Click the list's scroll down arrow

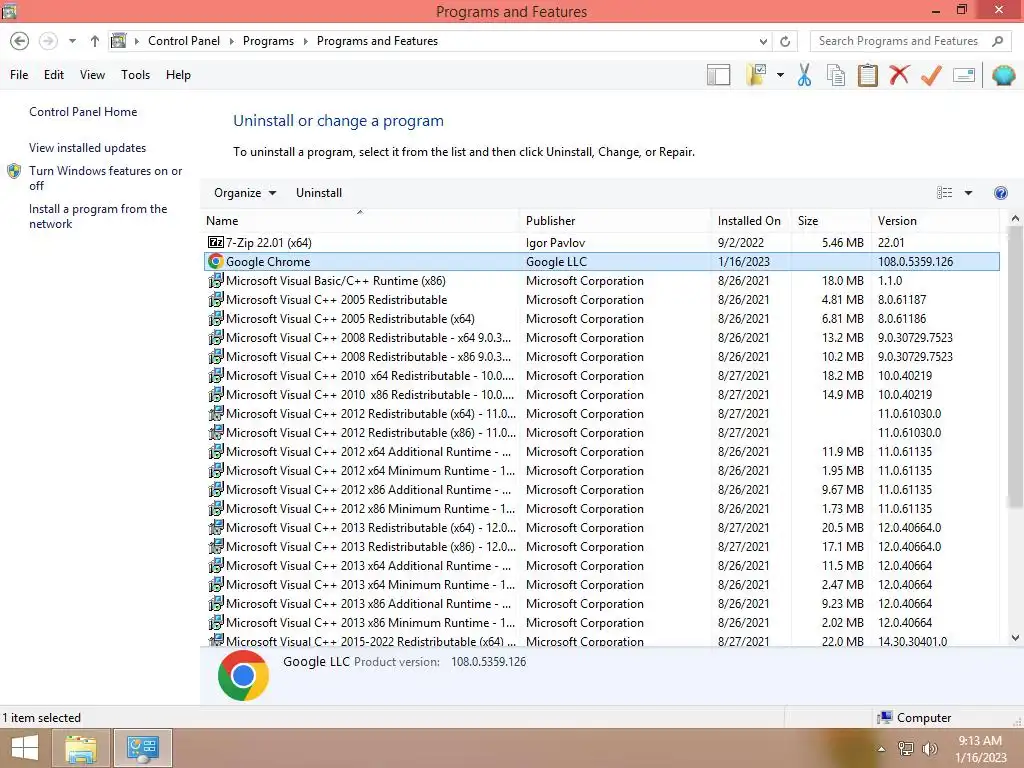[x=1015, y=638]
